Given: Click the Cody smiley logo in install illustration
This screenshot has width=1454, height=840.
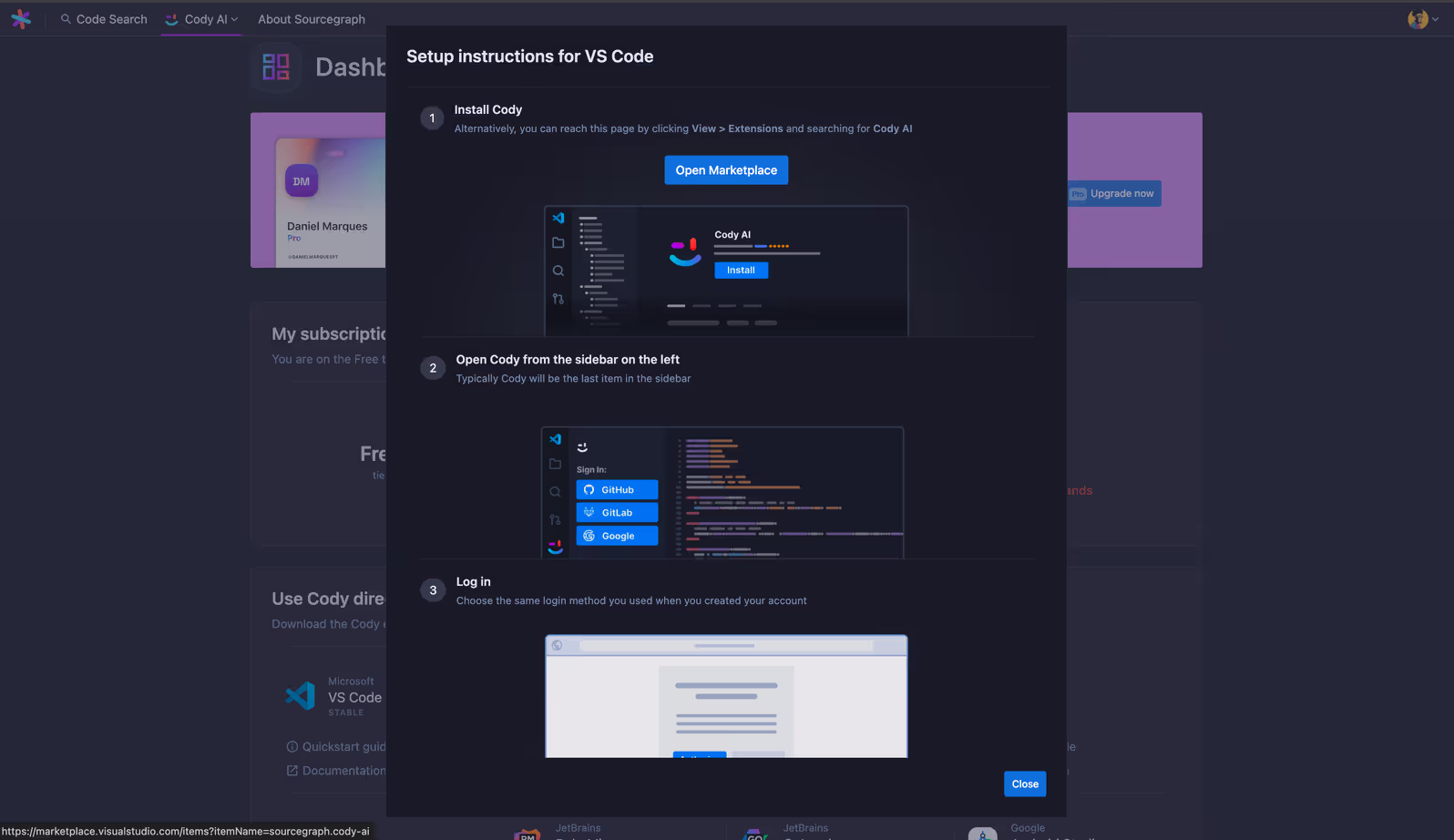Looking at the screenshot, I should (x=685, y=252).
